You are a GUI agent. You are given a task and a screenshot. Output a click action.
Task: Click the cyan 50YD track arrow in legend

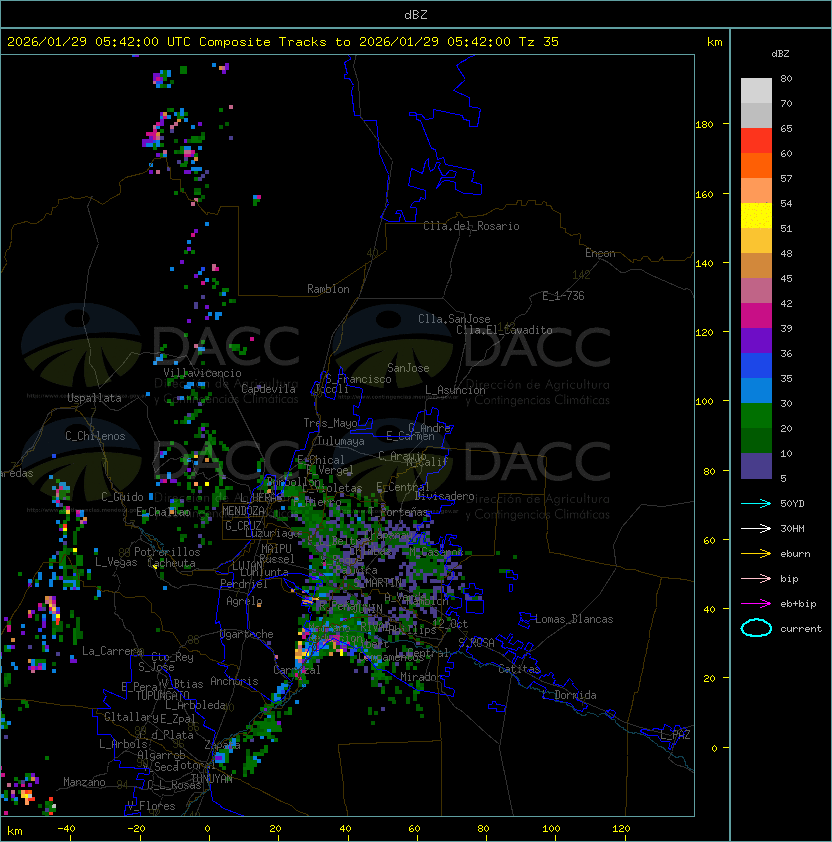[756, 504]
